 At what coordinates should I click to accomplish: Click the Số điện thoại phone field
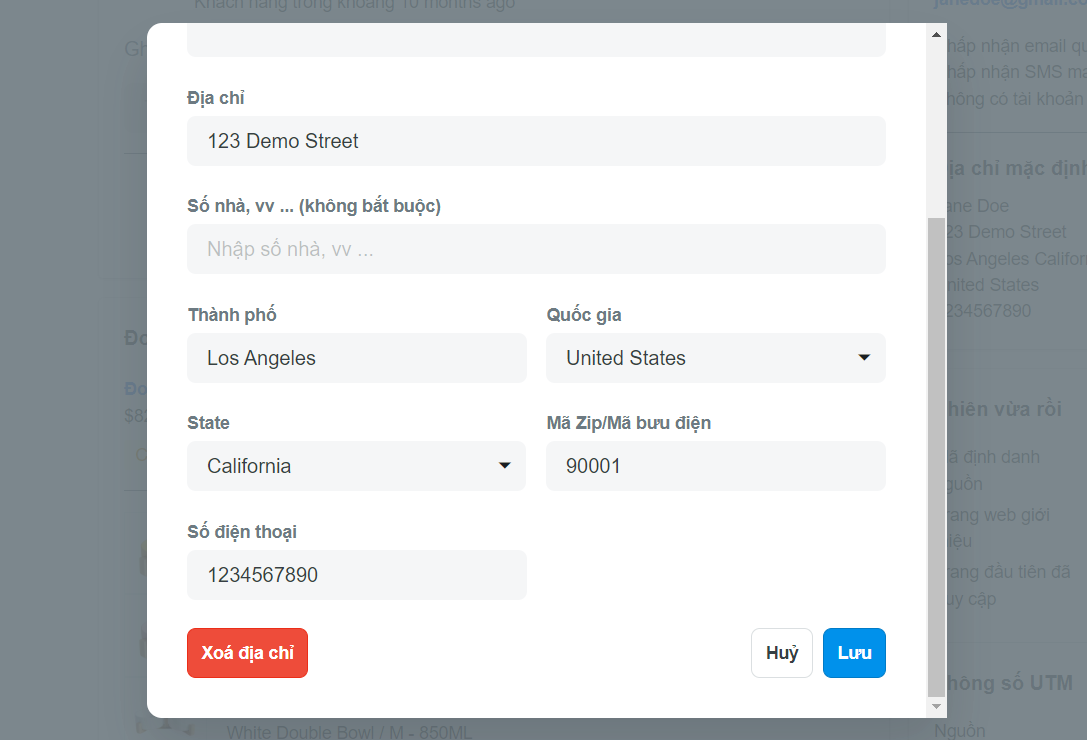356,575
